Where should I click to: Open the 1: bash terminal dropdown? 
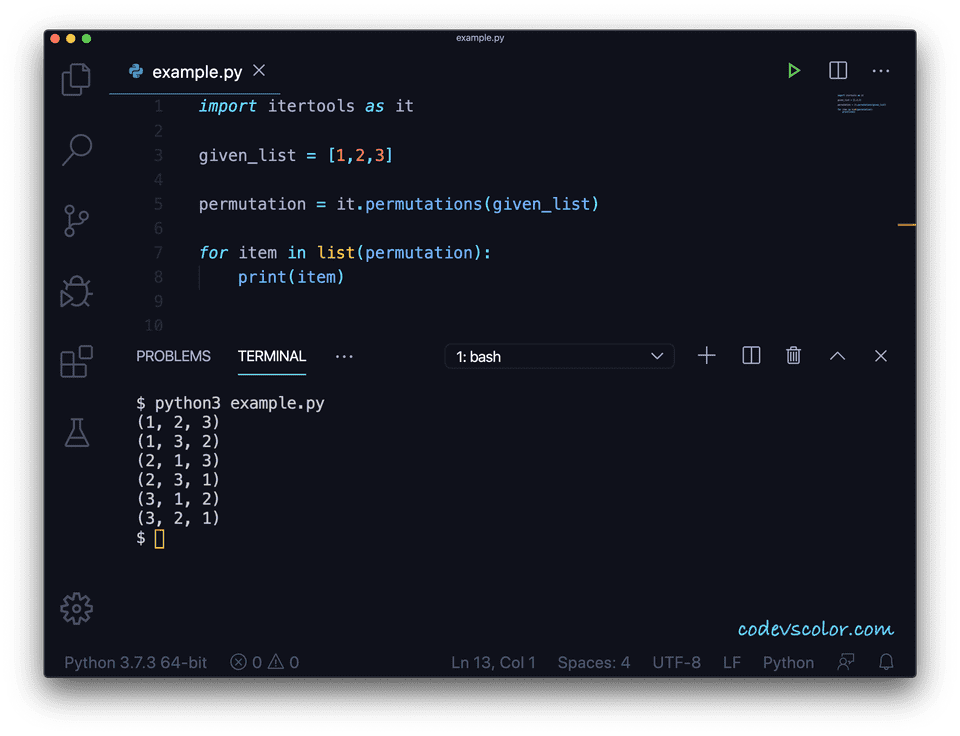[558, 356]
